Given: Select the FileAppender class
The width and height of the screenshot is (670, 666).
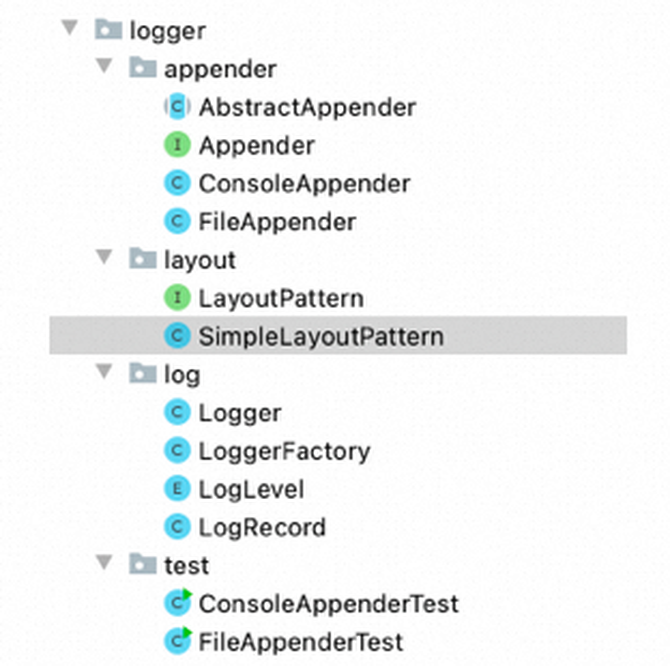Looking at the screenshot, I should [277, 222].
